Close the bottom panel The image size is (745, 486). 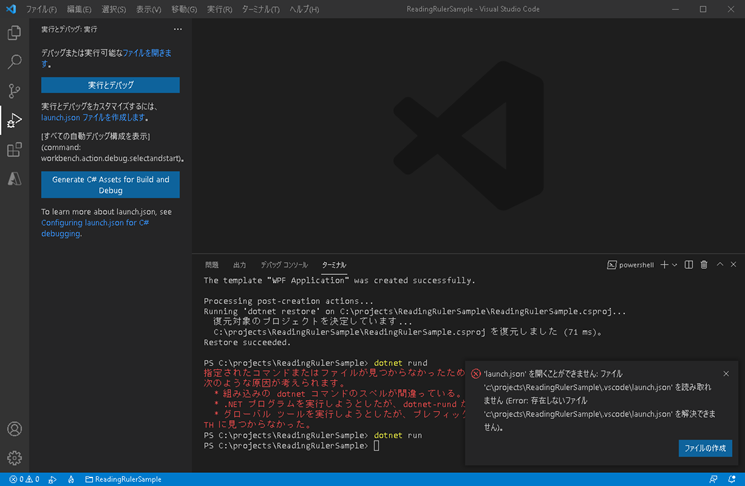pos(733,264)
